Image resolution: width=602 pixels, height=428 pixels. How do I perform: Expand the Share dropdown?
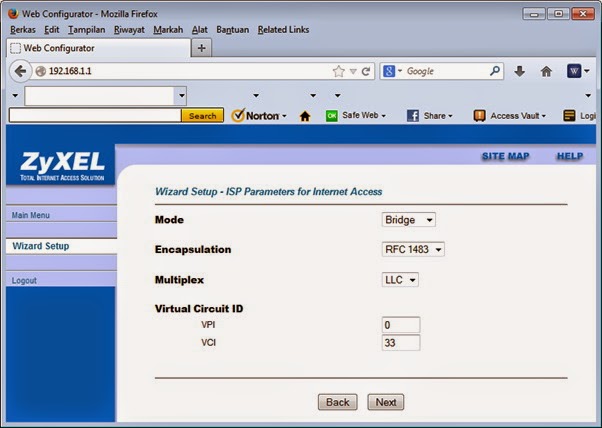tap(450, 116)
